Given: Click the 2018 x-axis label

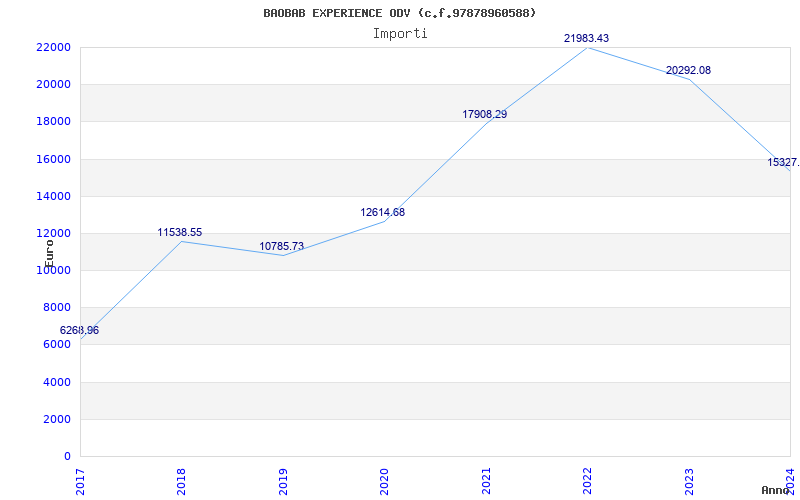Looking at the screenshot, I should (181, 482).
